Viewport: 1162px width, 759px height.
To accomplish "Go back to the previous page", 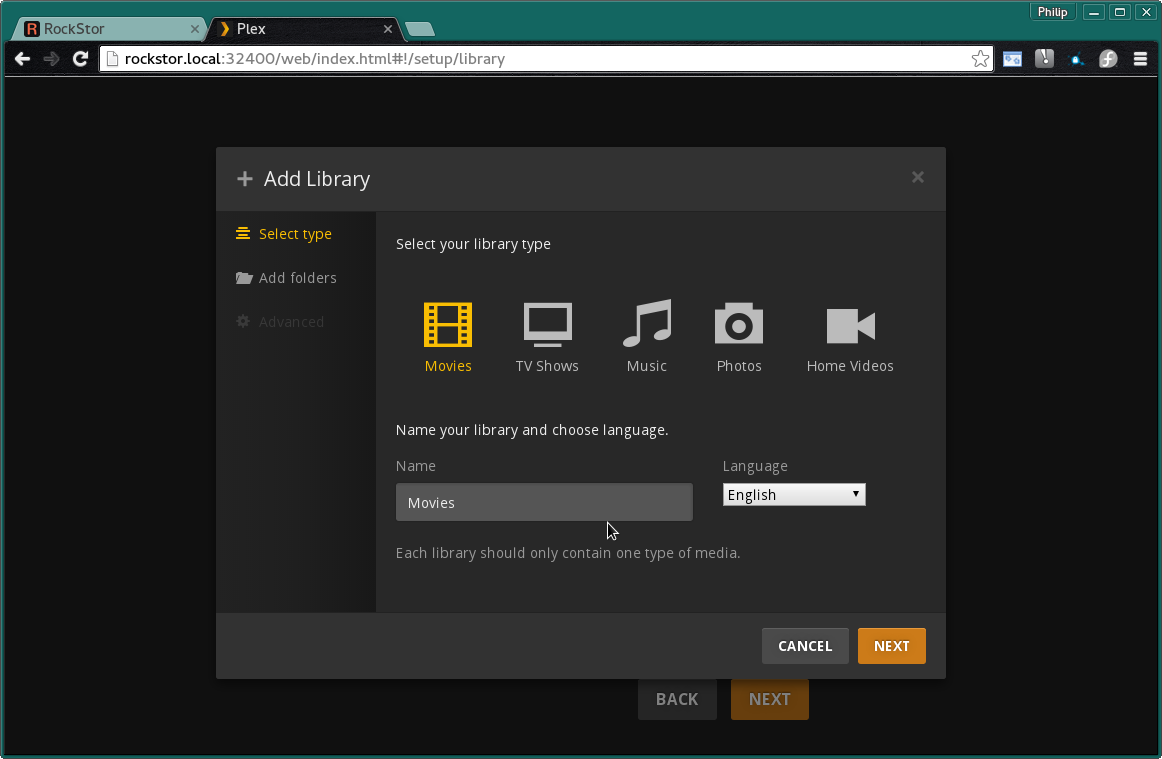I will click(x=22, y=59).
